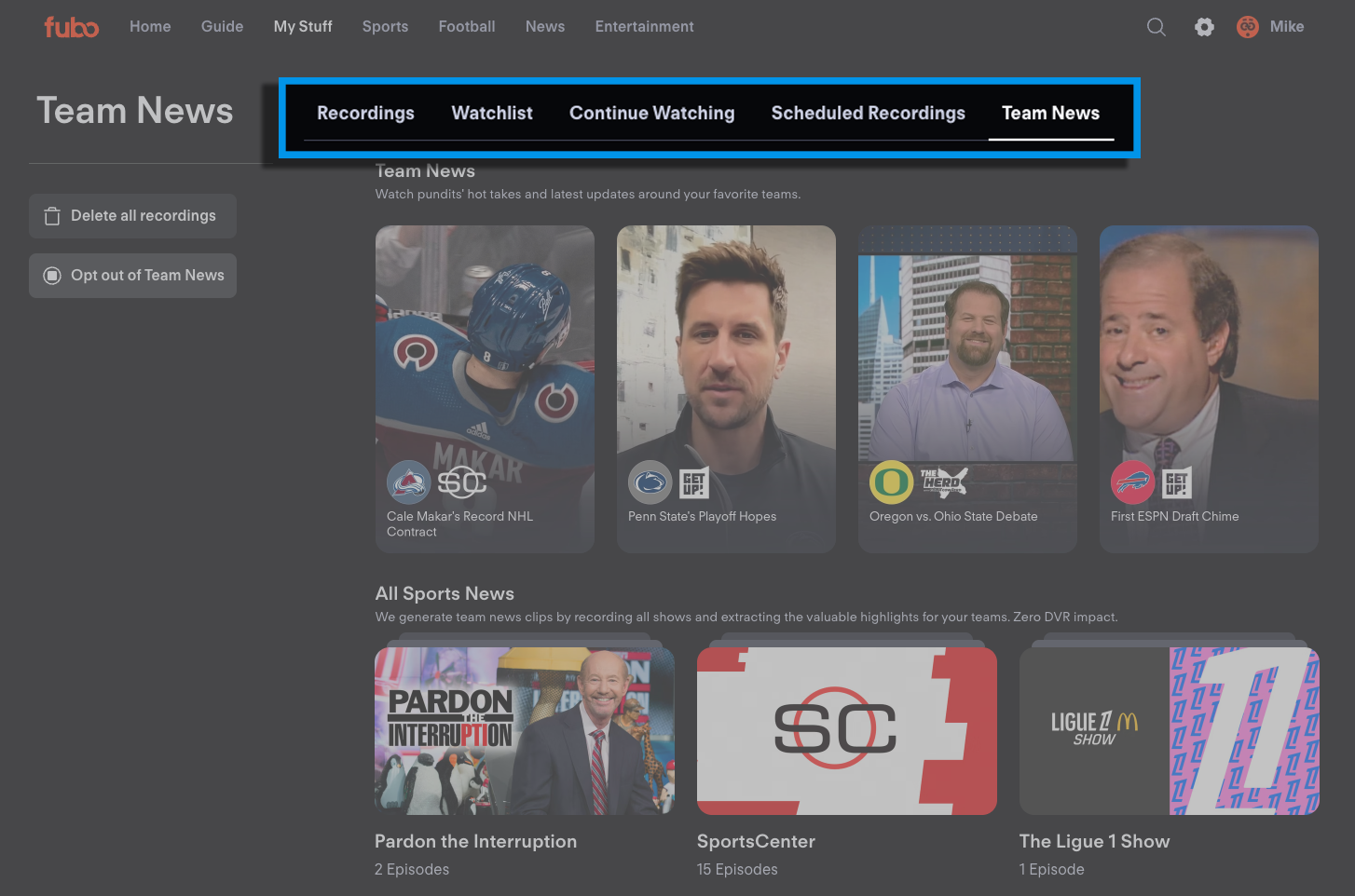Viewport: 1355px width, 896px height.
Task: Switch to the Watchlist tab
Action: click(x=492, y=114)
